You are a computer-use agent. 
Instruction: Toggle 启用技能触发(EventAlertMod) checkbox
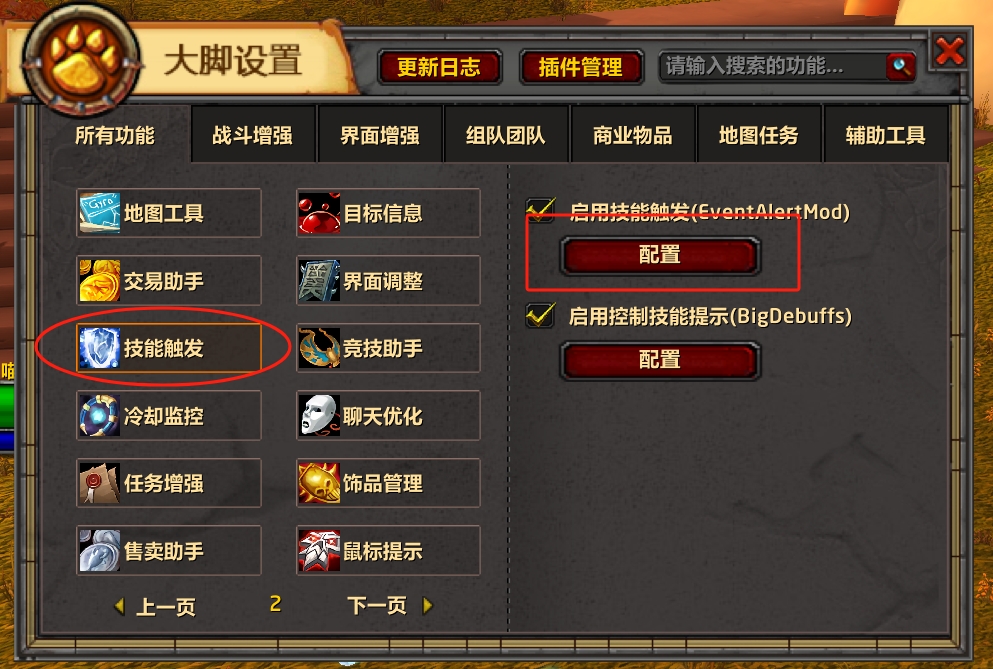(540, 210)
